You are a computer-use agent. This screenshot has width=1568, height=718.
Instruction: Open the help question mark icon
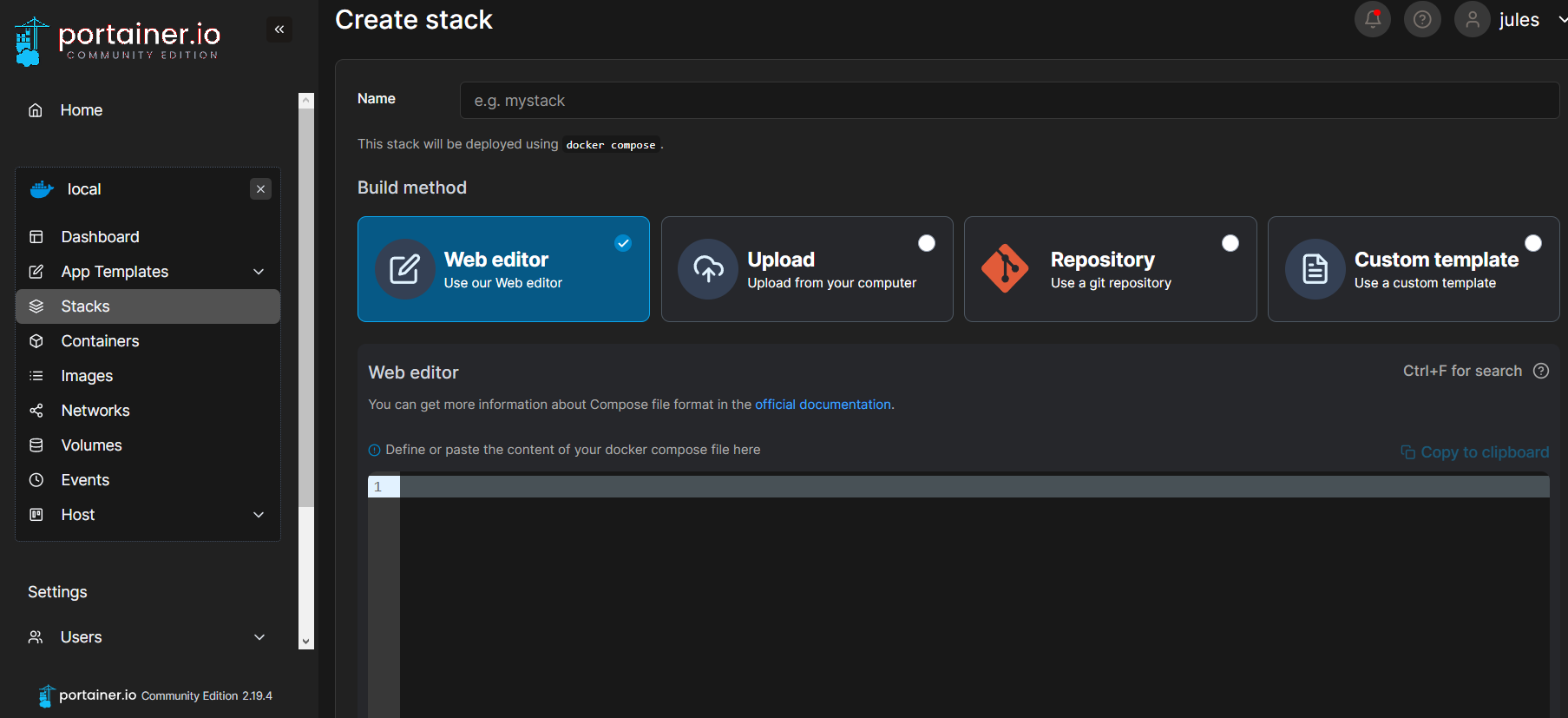[x=1422, y=19]
